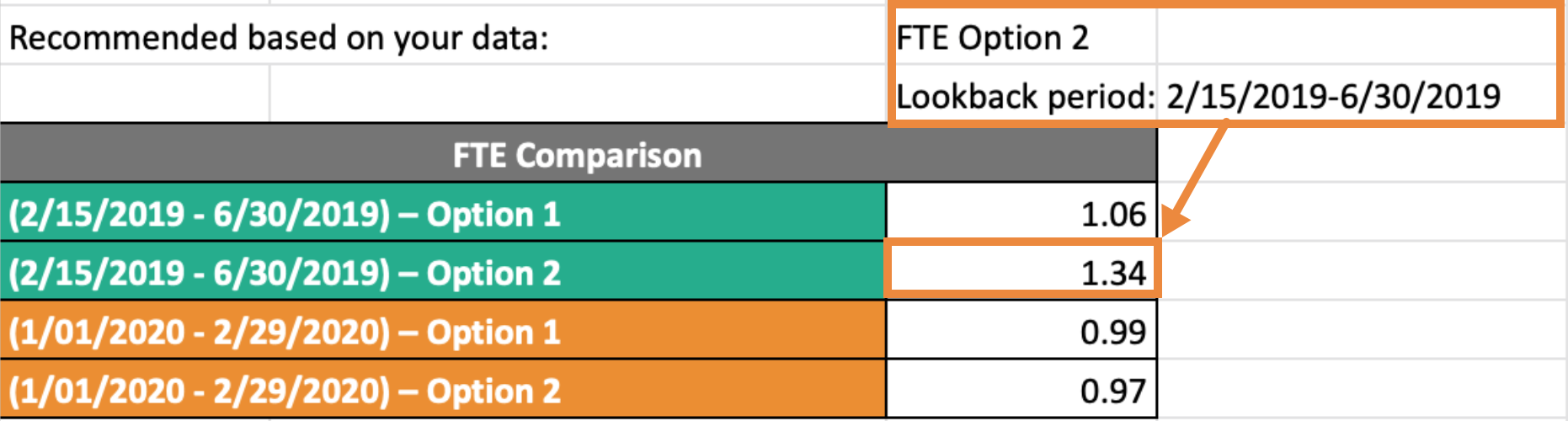Image resolution: width=1568 pixels, height=421 pixels.
Task: Click the green 2019 Option 2 row label
Action: pyautogui.click(x=443, y=272)
